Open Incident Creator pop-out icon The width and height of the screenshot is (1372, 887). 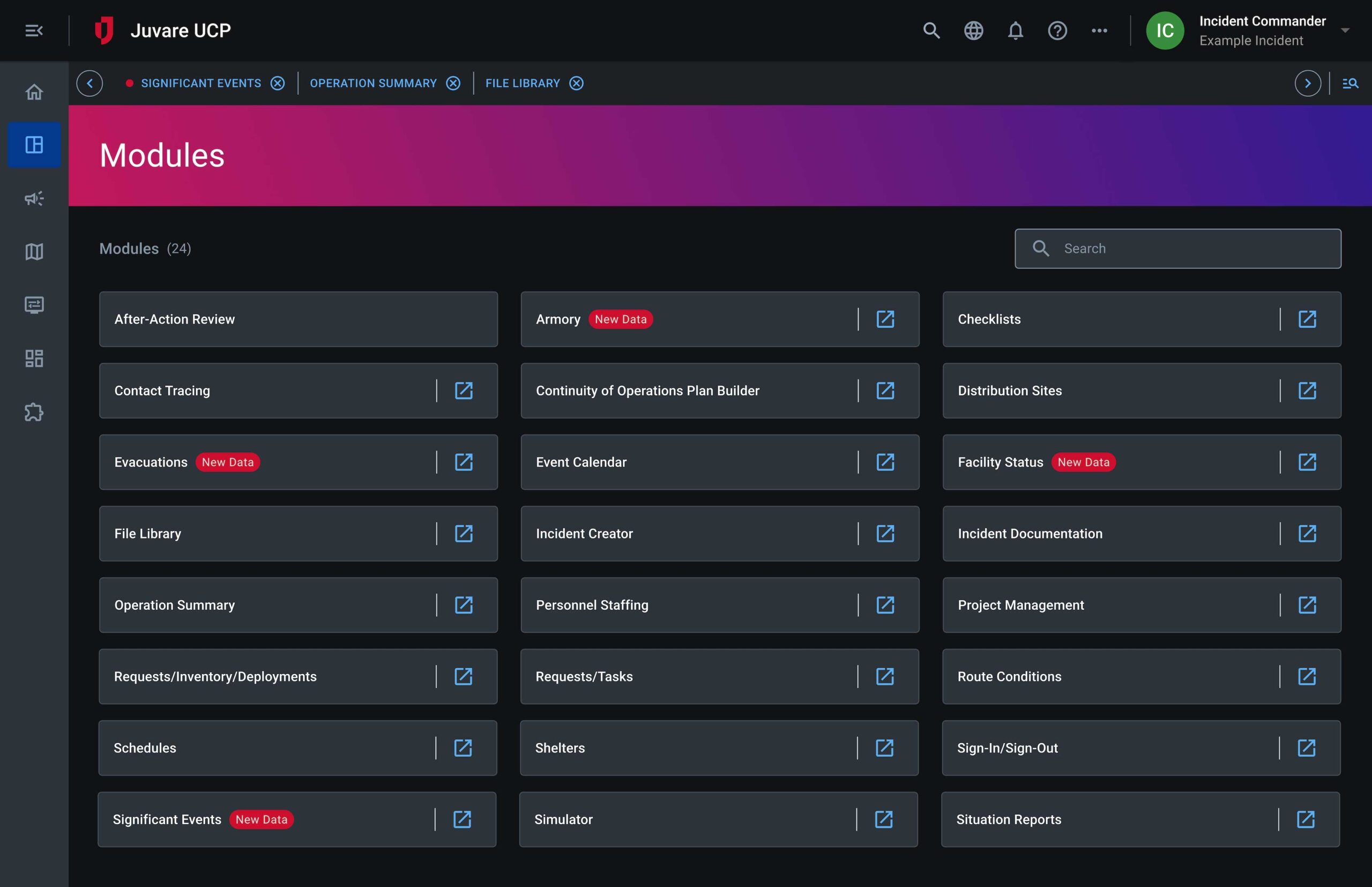click(x=885, y=533)
